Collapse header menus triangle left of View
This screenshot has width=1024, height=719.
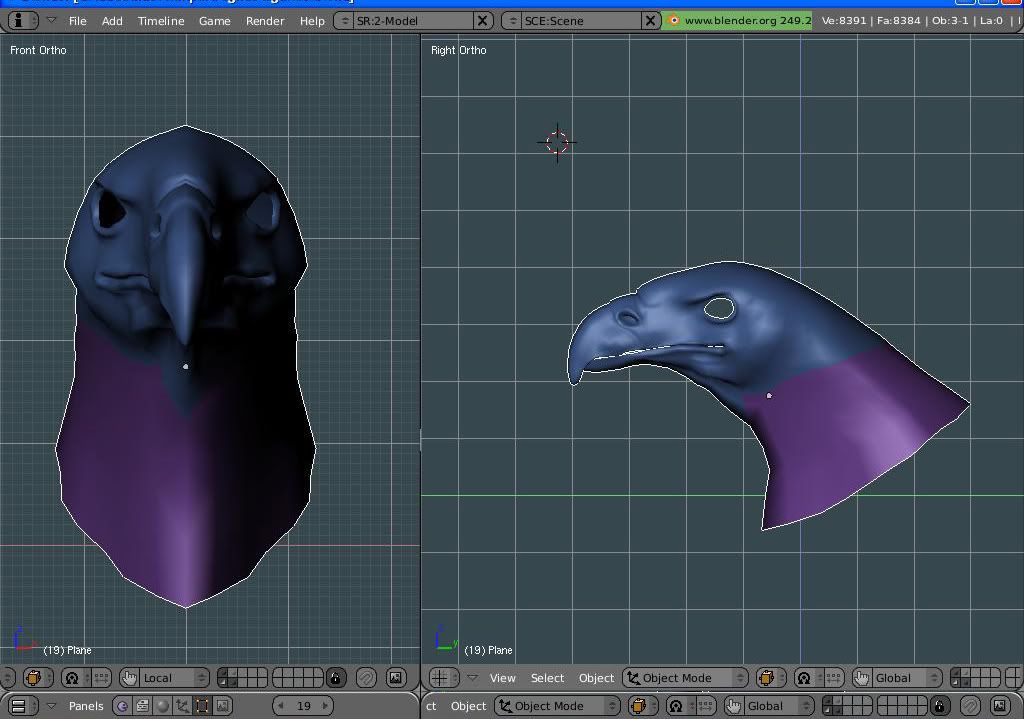point(472,678)
